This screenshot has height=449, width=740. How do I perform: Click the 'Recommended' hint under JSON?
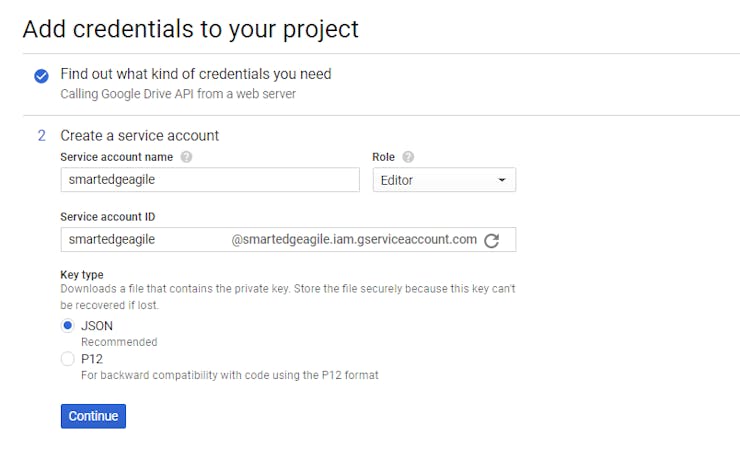(119, 342)
